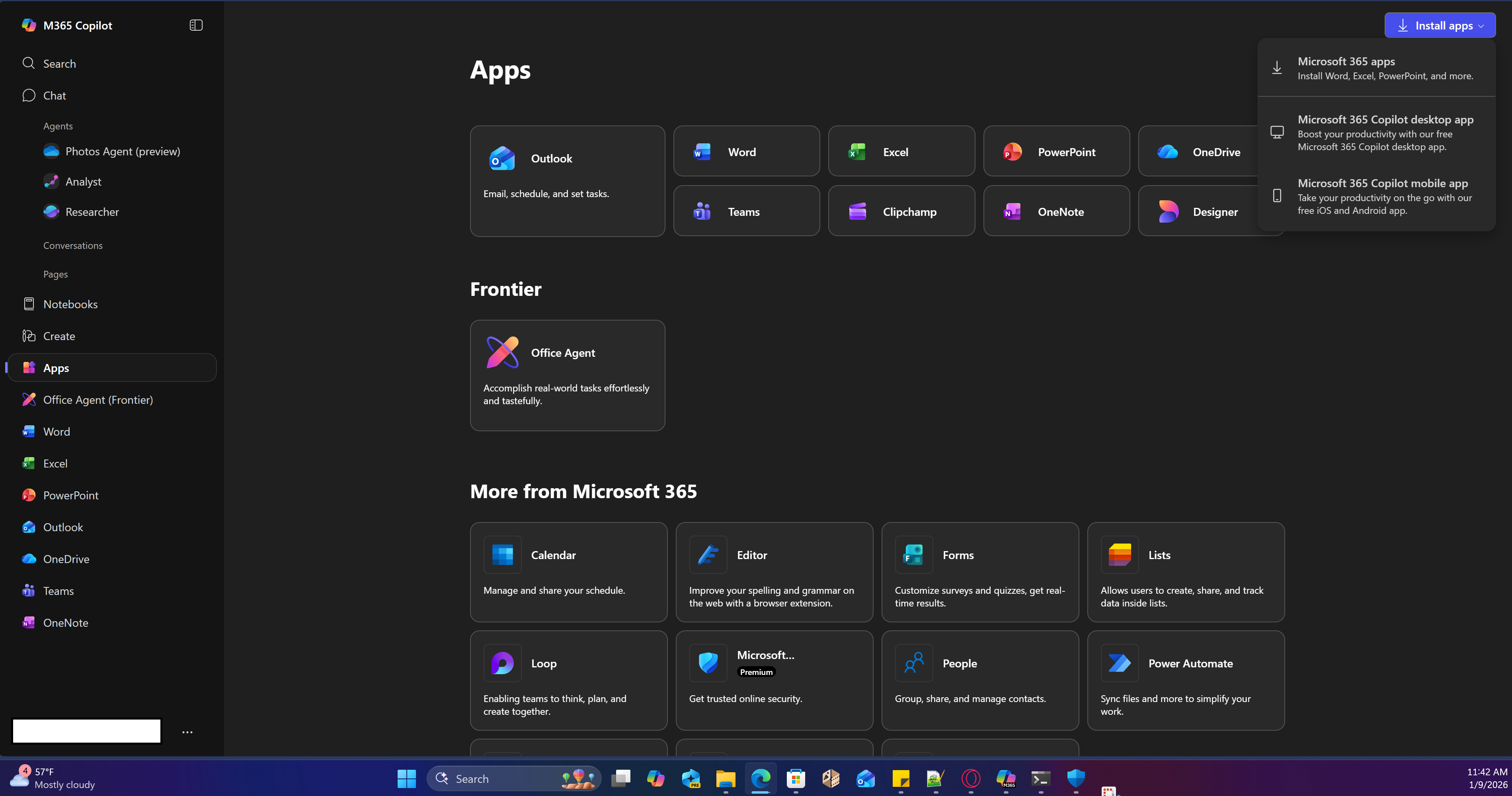Screen dimensions: 1512x796
Task: Click the search input at the bottom left
Action: [x=86, y=731]
